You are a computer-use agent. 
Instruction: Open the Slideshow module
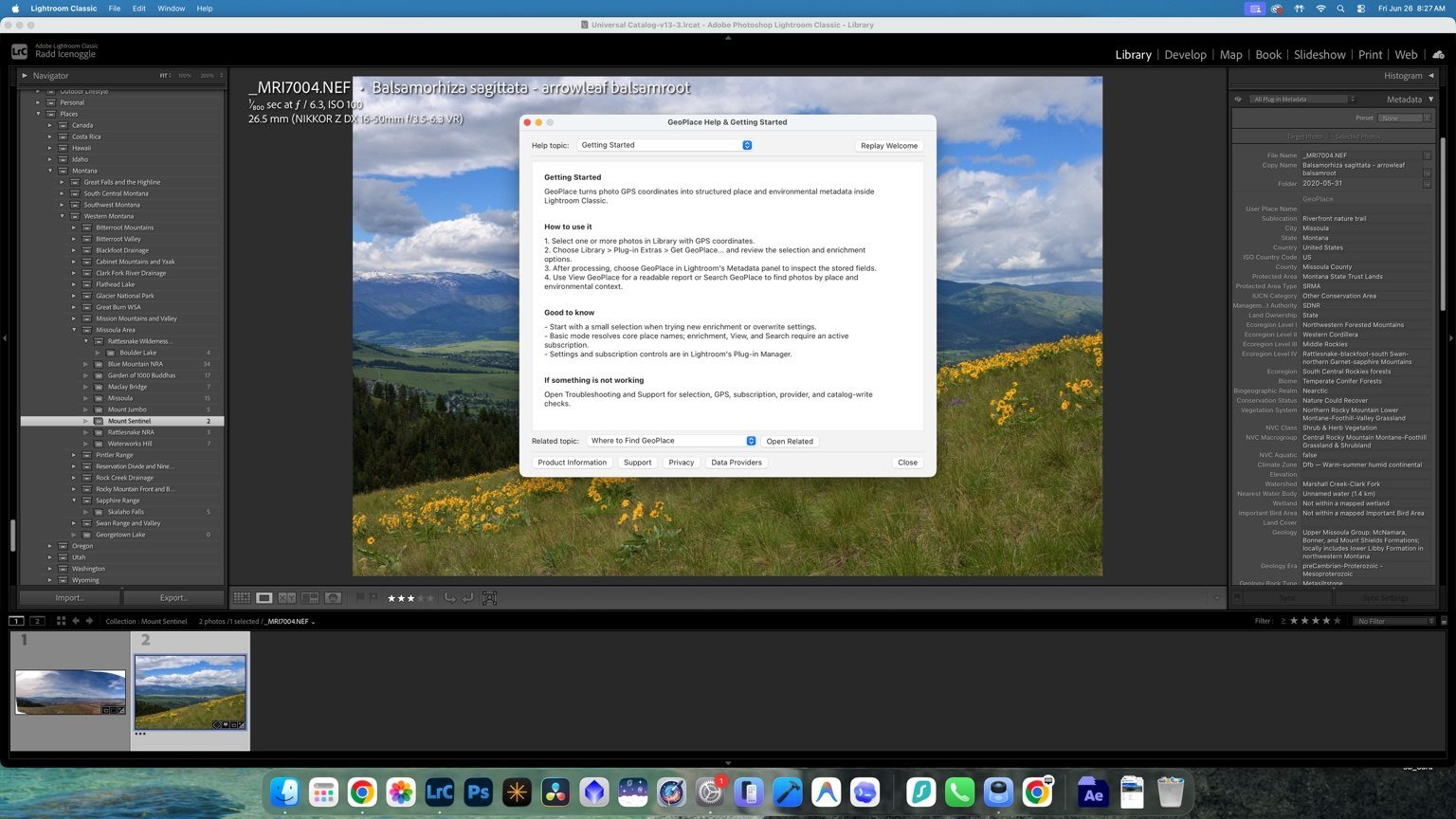coord(1319,54)
